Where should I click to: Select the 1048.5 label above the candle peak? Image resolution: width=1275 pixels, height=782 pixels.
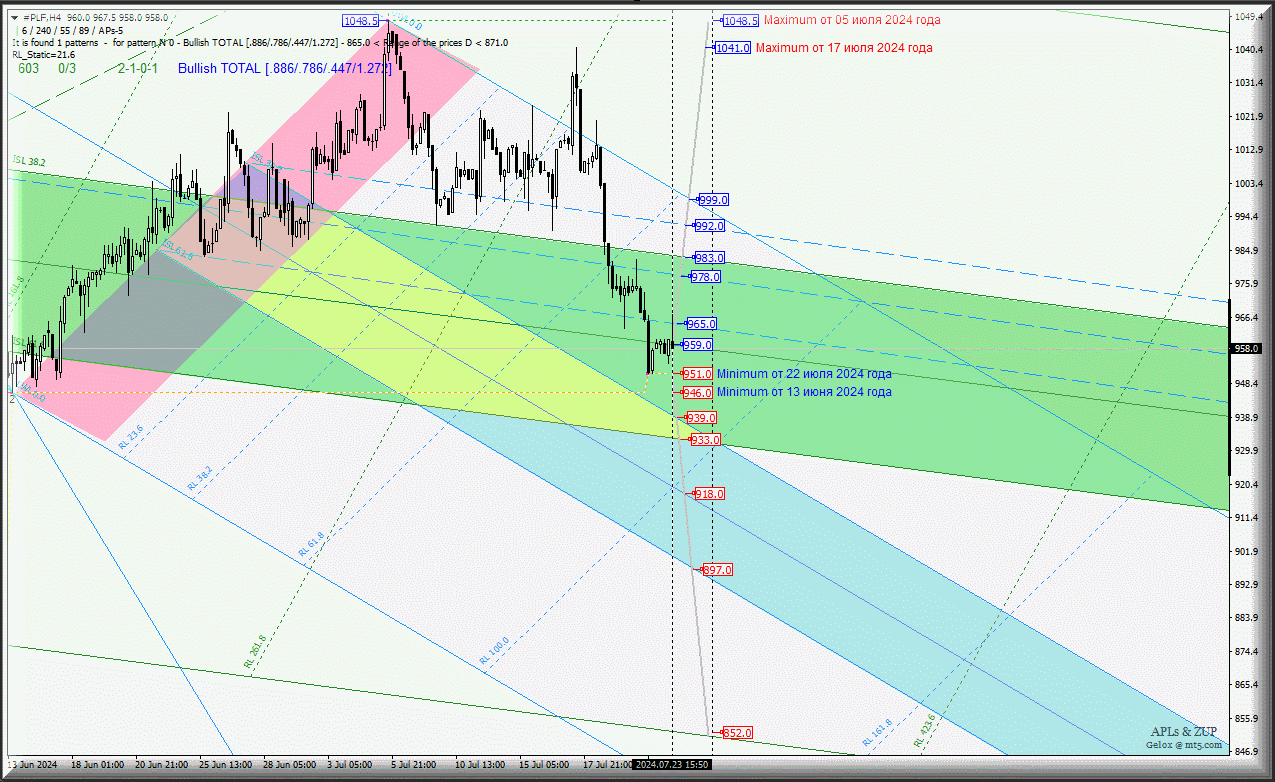pos(360,21)
